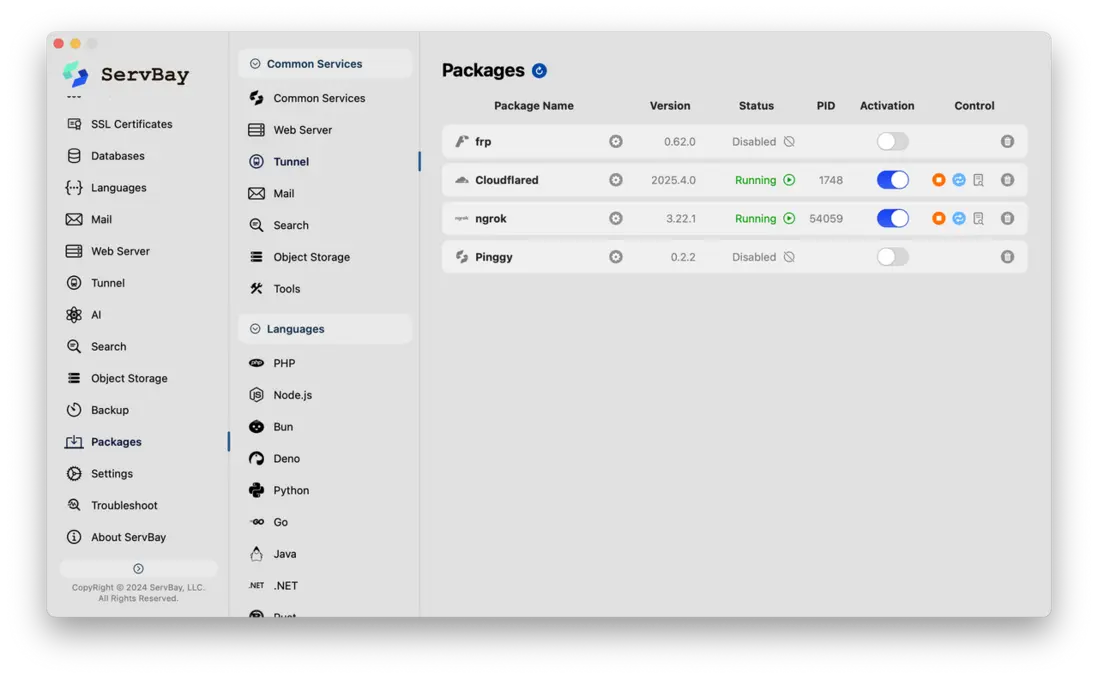
Task: Click the ngrok package name
Action: 491,219
